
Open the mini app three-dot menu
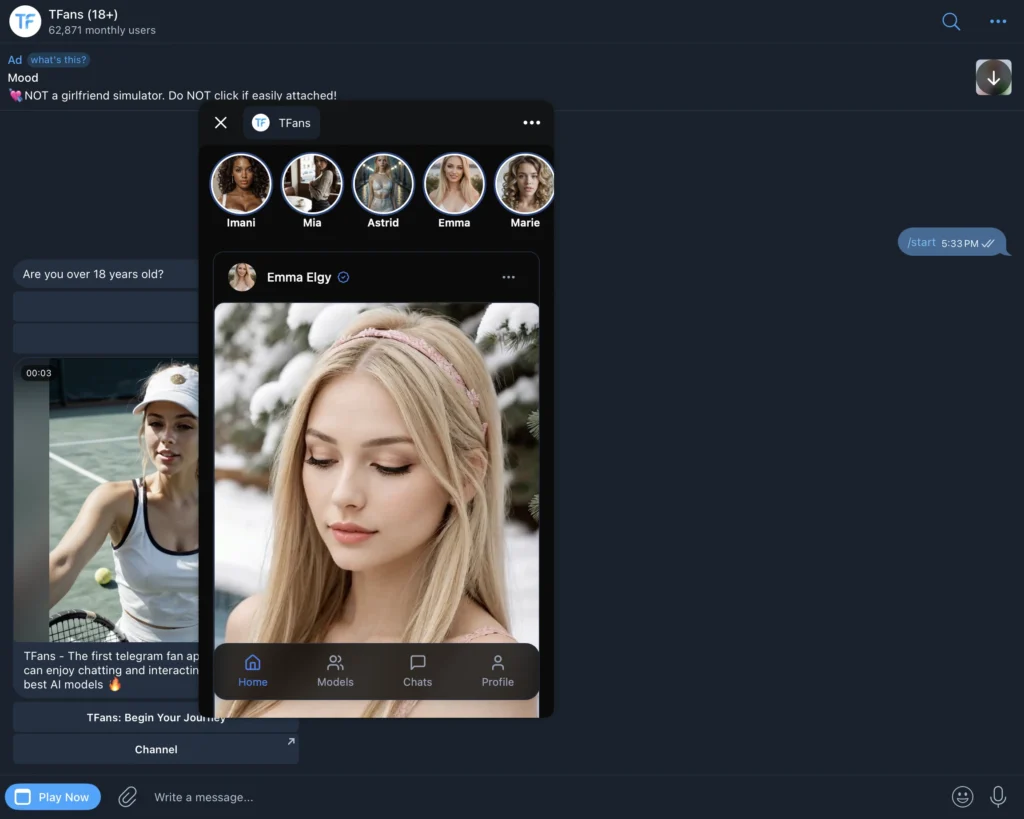point(531,123)
